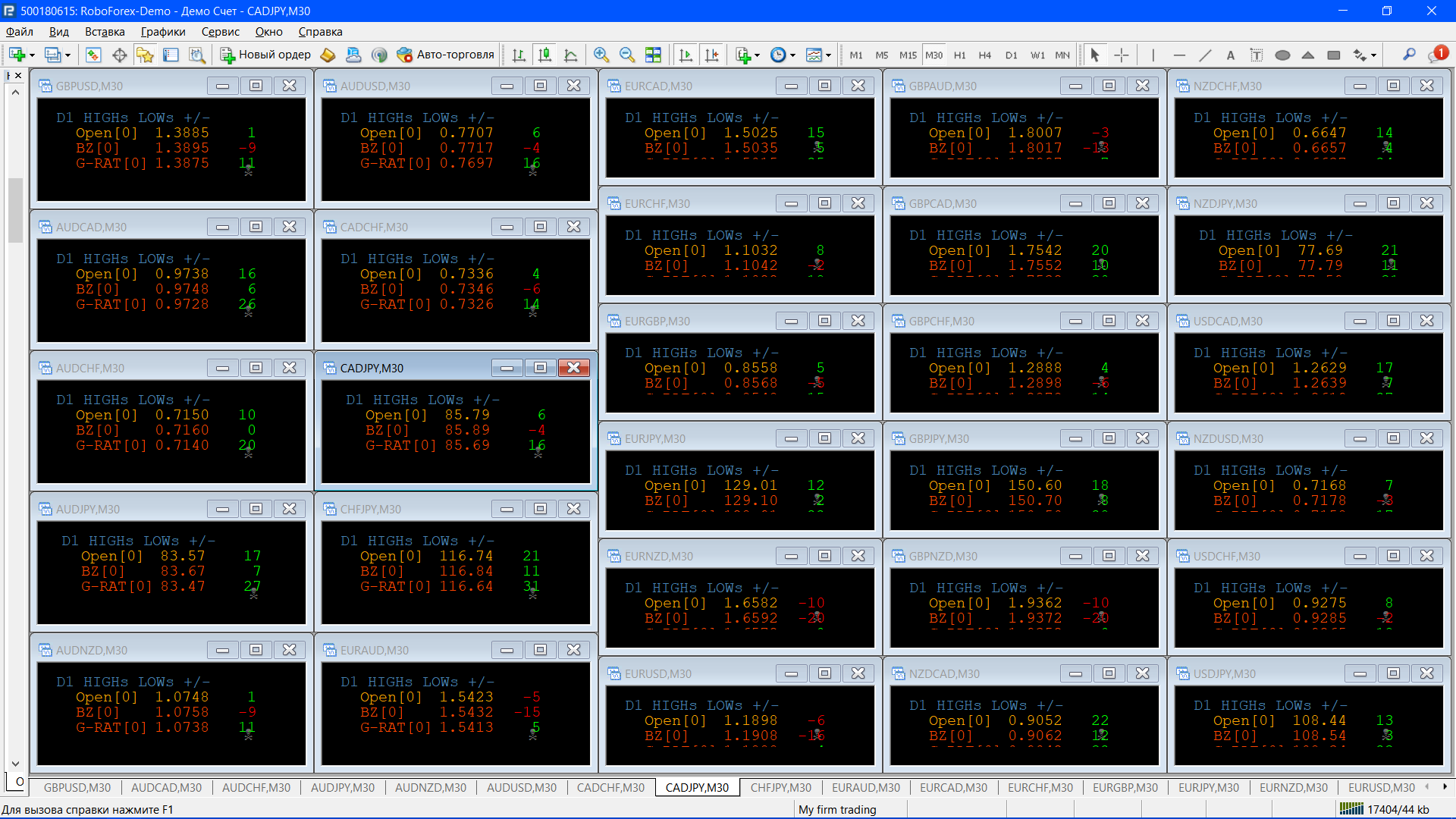Viewport: 1456px width, 819px height.
Task: Open the new chart dropdown arrow
Action: 32,55
